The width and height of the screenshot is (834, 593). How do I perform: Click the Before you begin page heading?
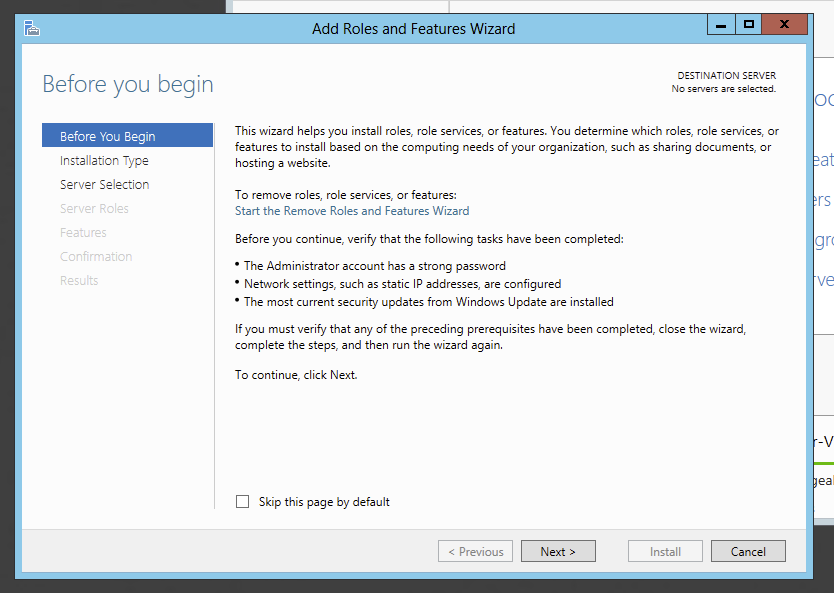click(x=128, y=84)
